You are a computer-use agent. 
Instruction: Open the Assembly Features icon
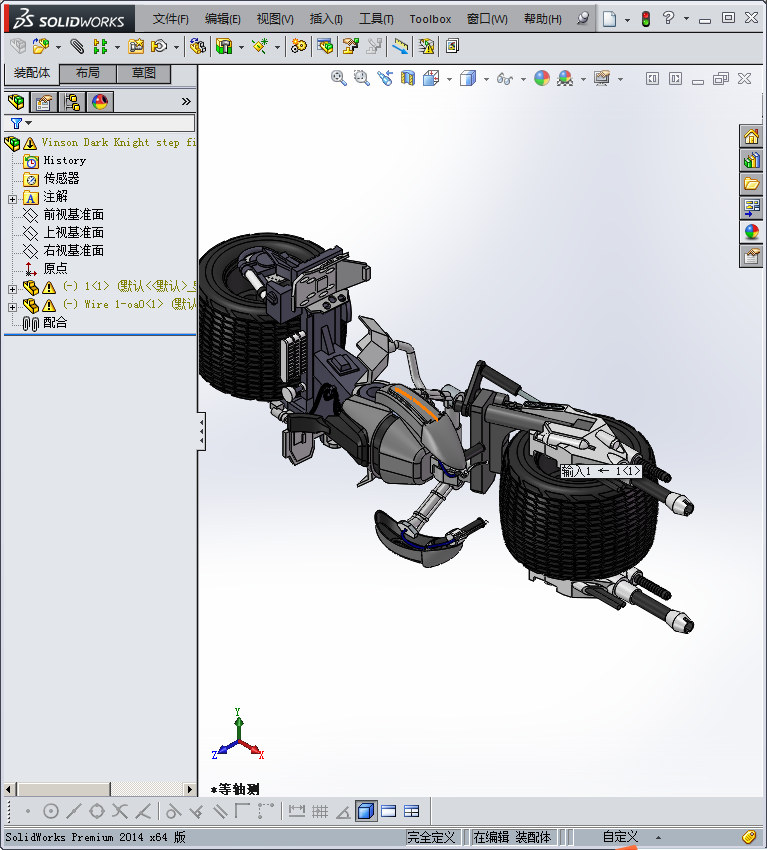click(224, 47)
